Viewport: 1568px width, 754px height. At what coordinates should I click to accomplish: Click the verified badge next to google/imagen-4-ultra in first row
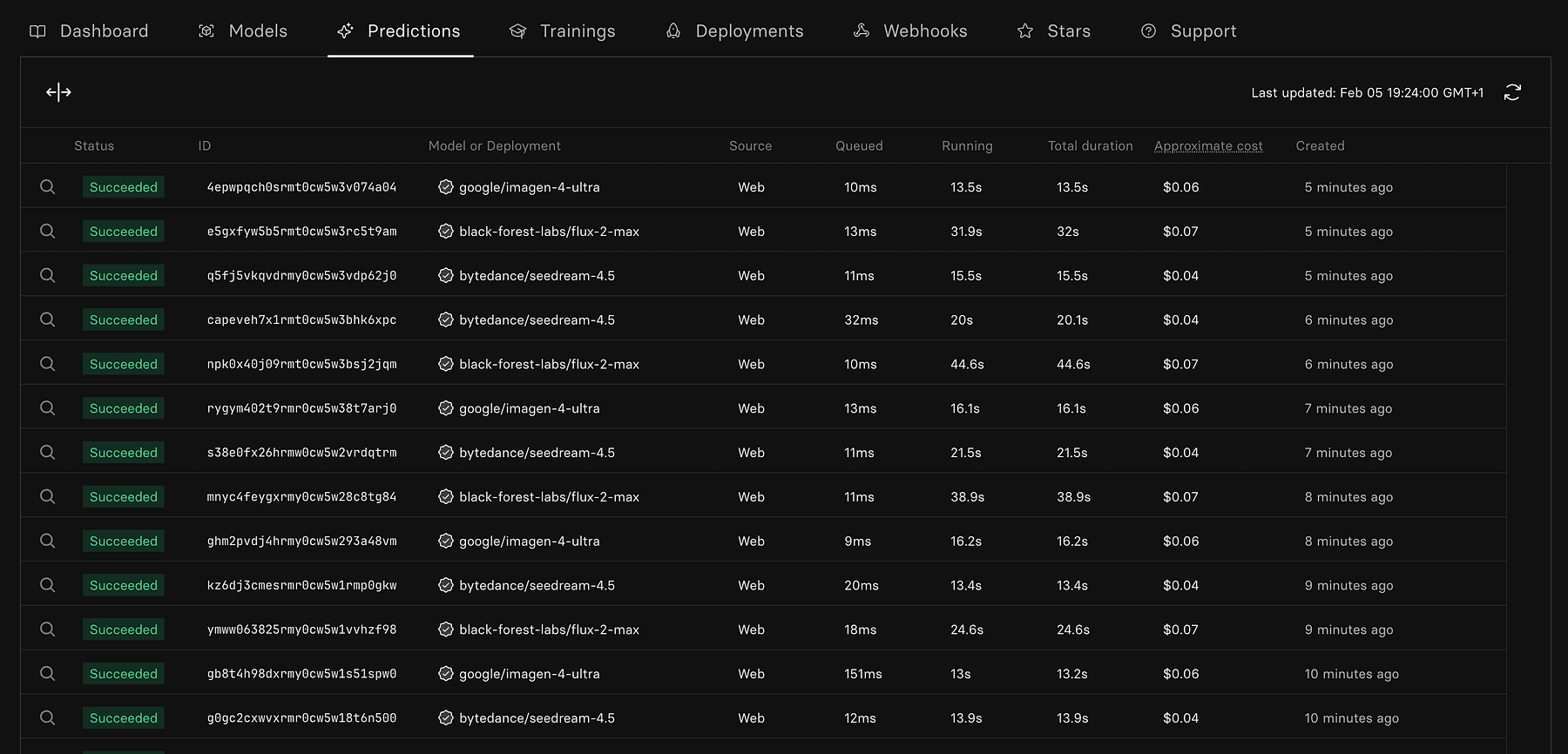[x=446, y=187]
